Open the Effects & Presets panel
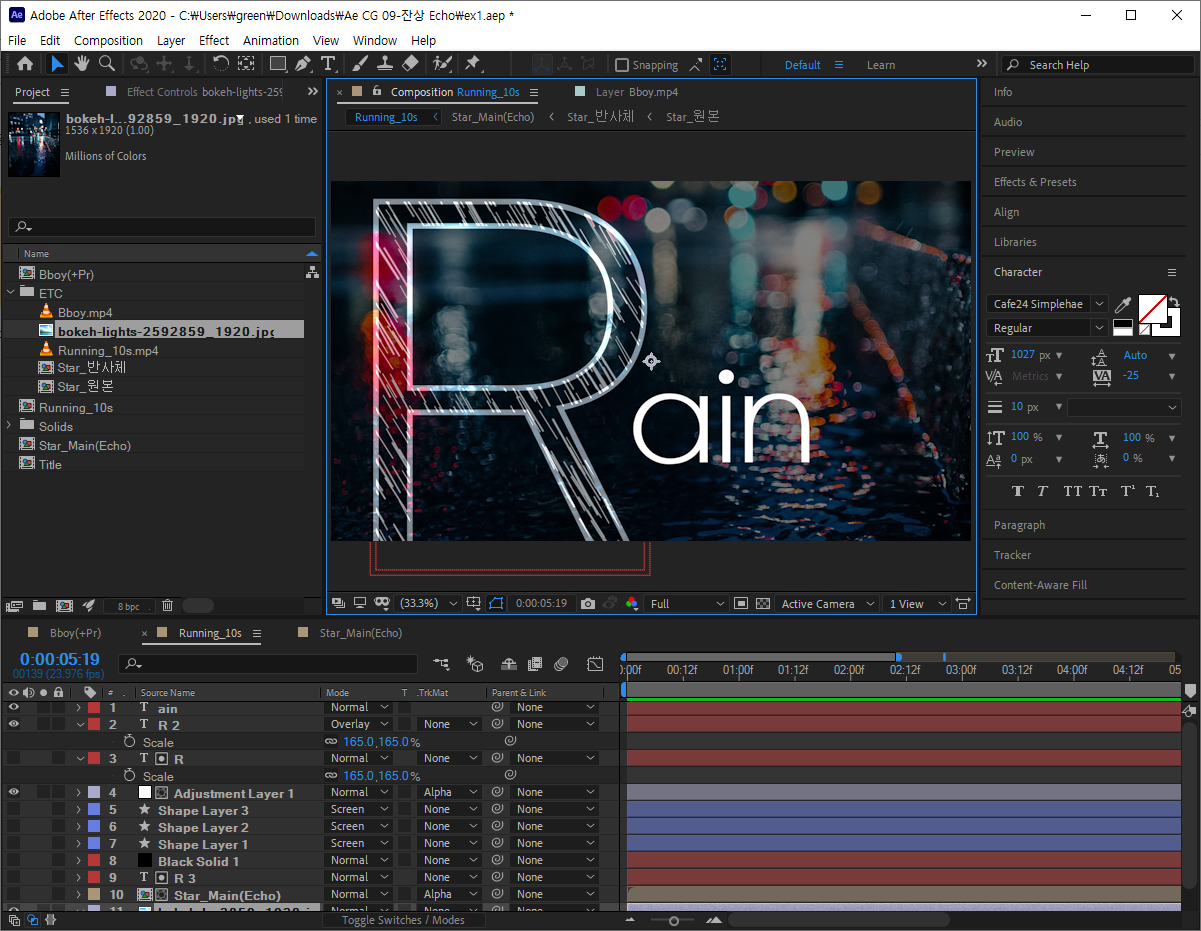 pos(1035,182)
